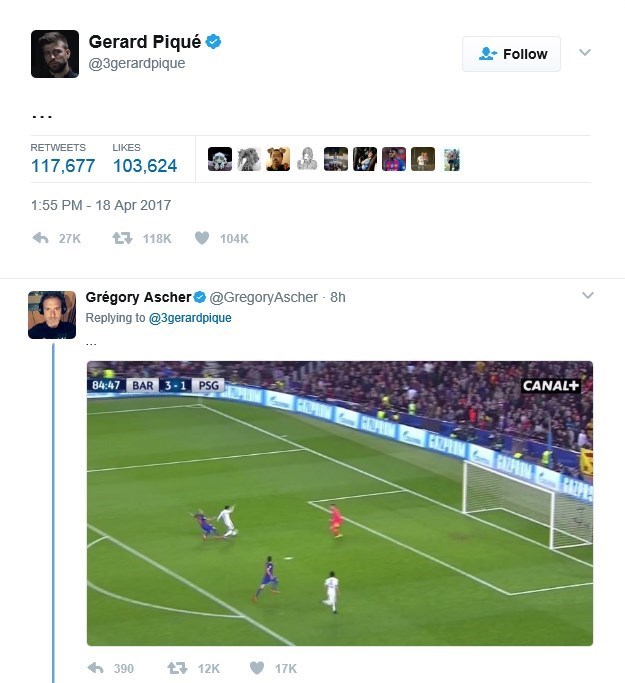This screenshot has width=625, height=683.
Task: Retweet Grégory Ascher's reply
Action: click(x=177, y=668)
